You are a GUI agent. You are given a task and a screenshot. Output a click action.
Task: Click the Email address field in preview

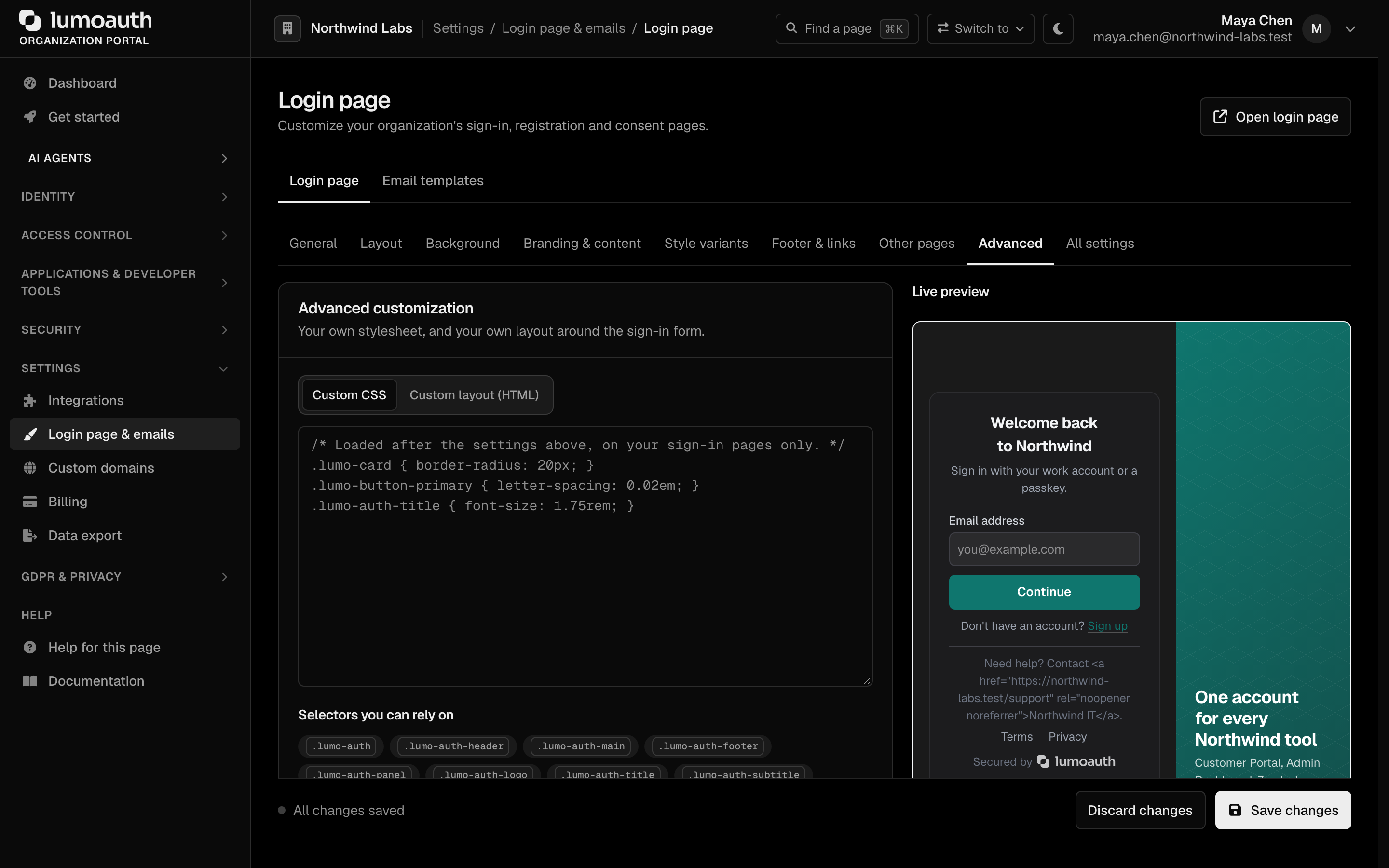(x=1044, y=549)
